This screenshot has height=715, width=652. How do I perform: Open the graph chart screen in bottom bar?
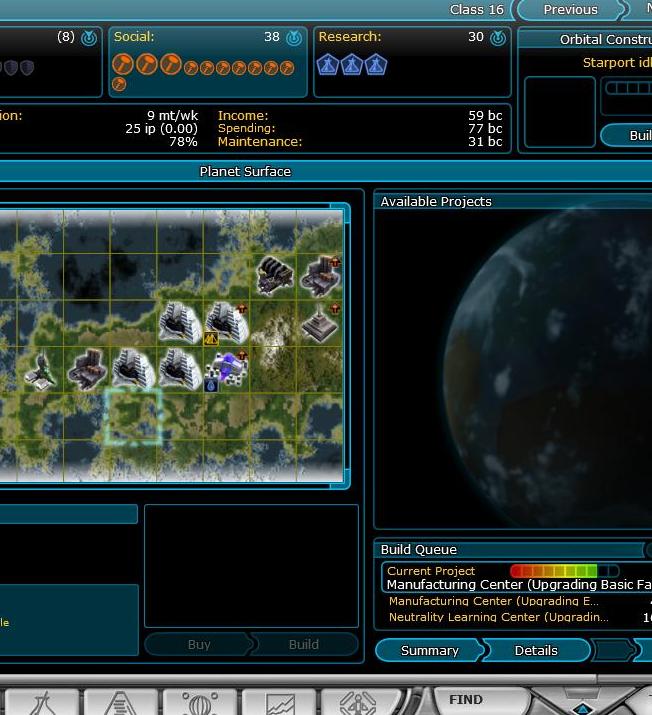click(x=279, y=702)
